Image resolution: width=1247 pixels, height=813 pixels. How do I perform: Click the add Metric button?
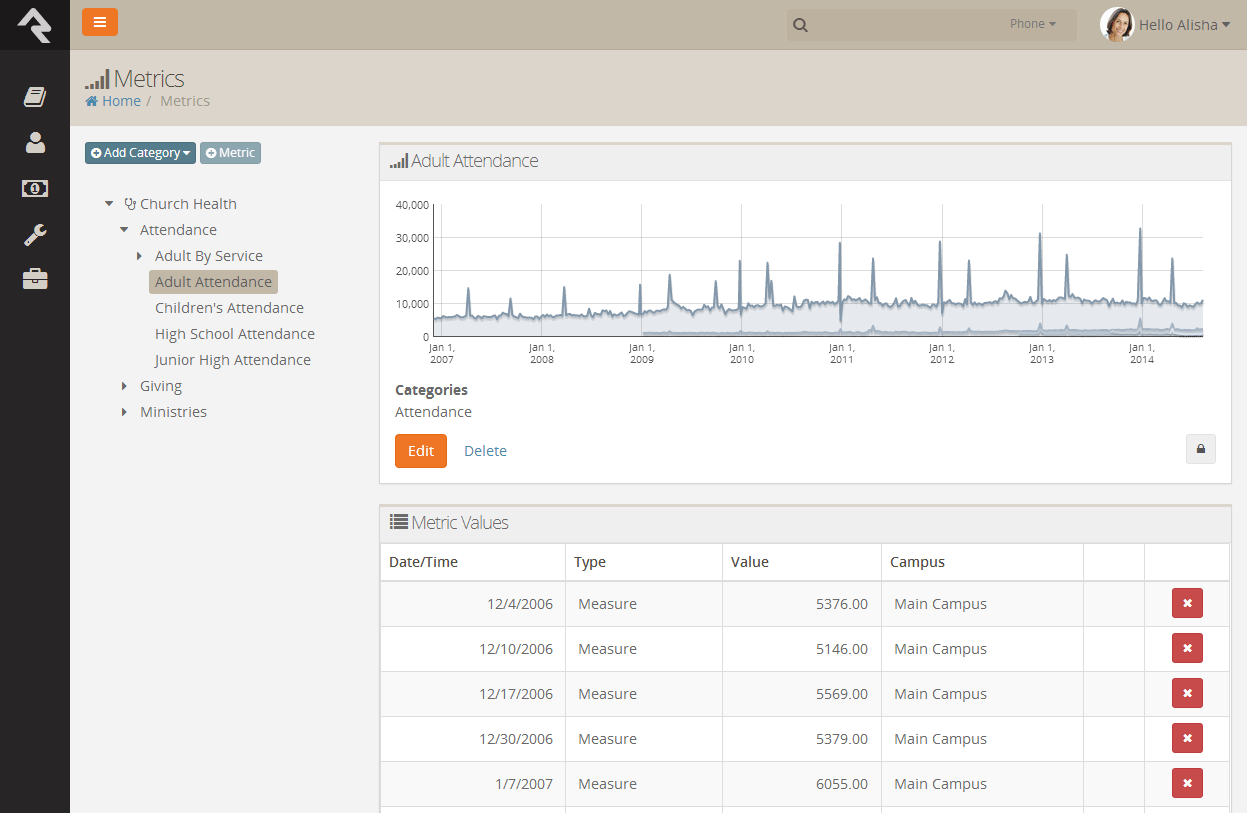tap(230, 153)
